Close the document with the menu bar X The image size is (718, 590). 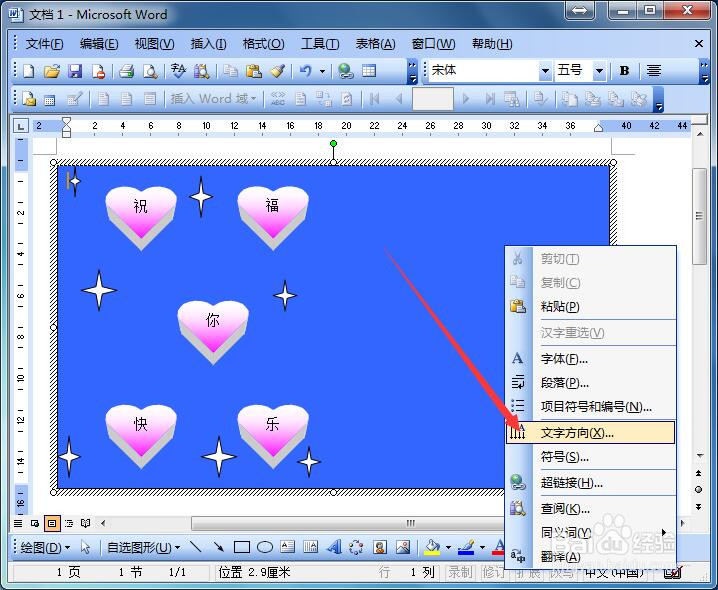tap(699, 44)
